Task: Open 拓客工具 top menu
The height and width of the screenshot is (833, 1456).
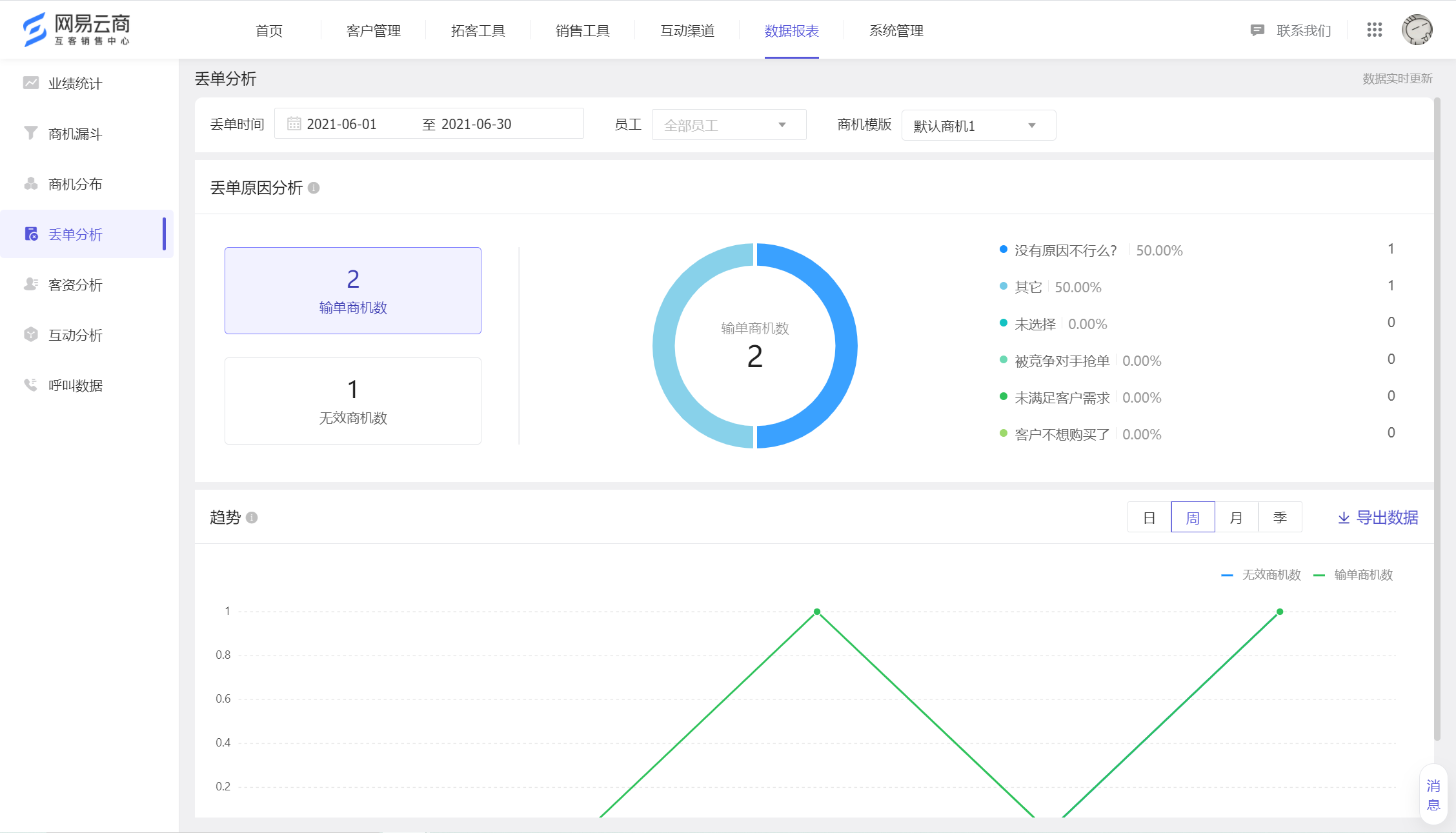Action: pyautogui.click(x=478, y=30)
